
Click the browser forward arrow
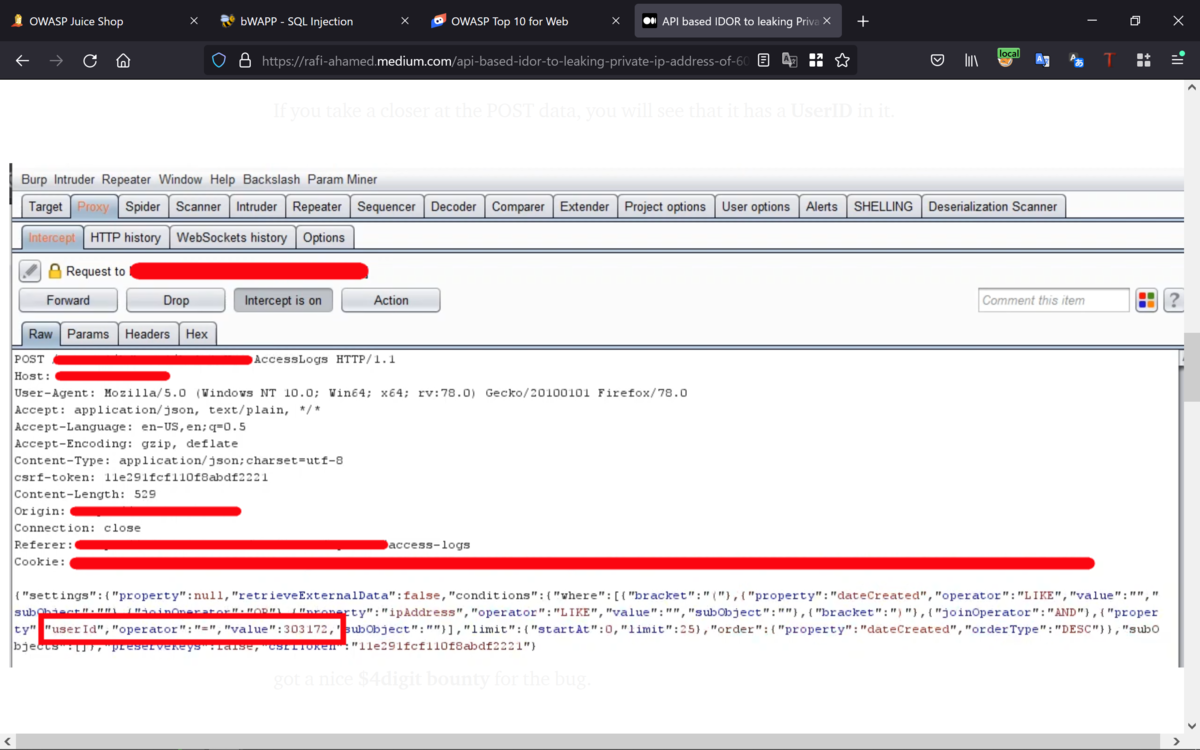pos(56,61)
